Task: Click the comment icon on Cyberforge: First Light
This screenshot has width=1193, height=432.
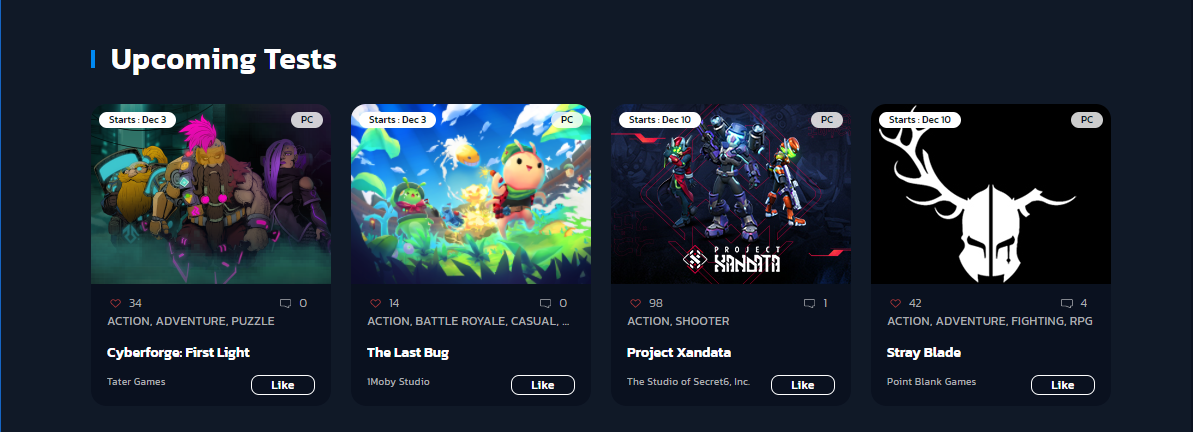Action: 285,303
